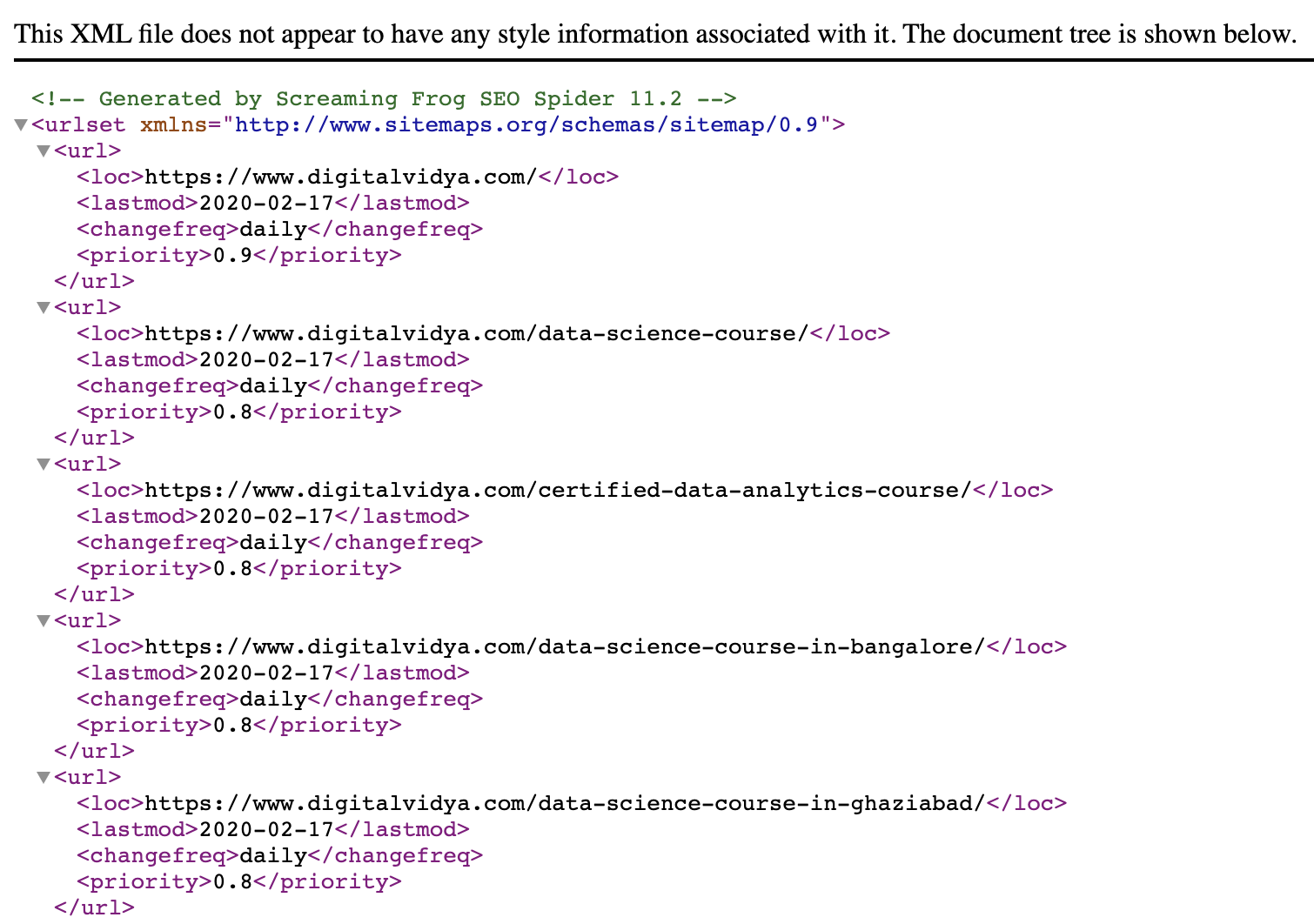Image resolution: width=1314 pixels, height=924 pixels.
Task: Collapse the certified-data-analytics-course url entry
Action: pyautogui.click(x=44, y=464)
